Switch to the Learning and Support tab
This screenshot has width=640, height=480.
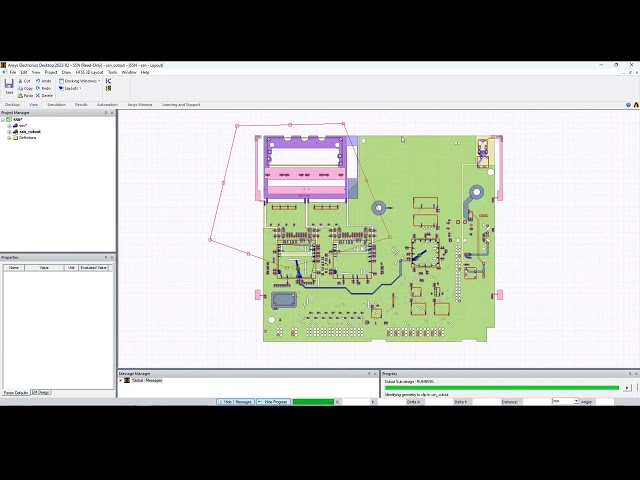coord(181,105)
